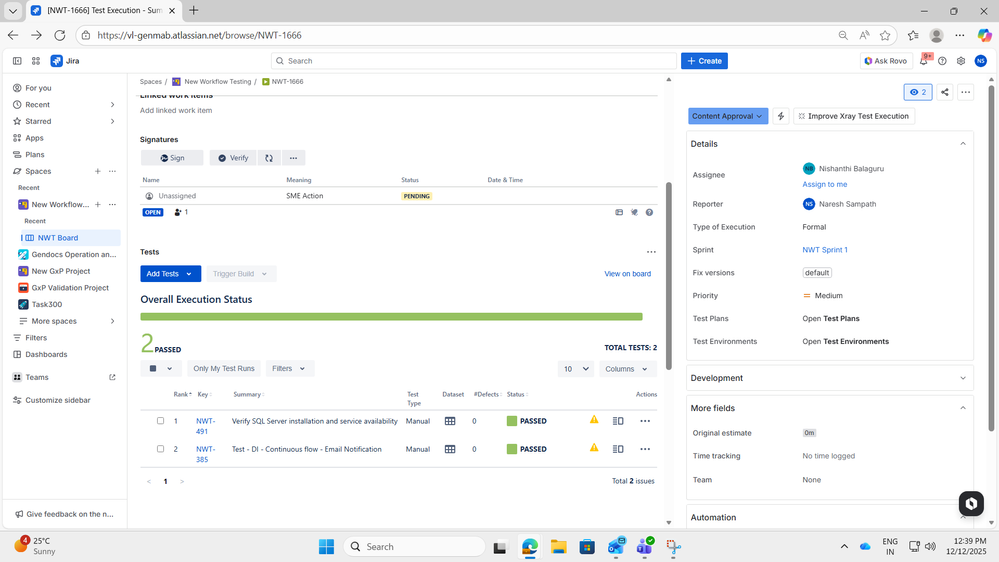Open the Filters dropdown

click(289, 369)
